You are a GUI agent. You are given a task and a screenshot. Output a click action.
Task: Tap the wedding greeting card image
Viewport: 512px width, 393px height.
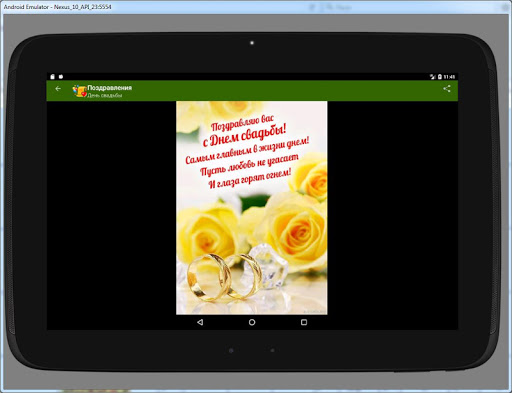252,208
